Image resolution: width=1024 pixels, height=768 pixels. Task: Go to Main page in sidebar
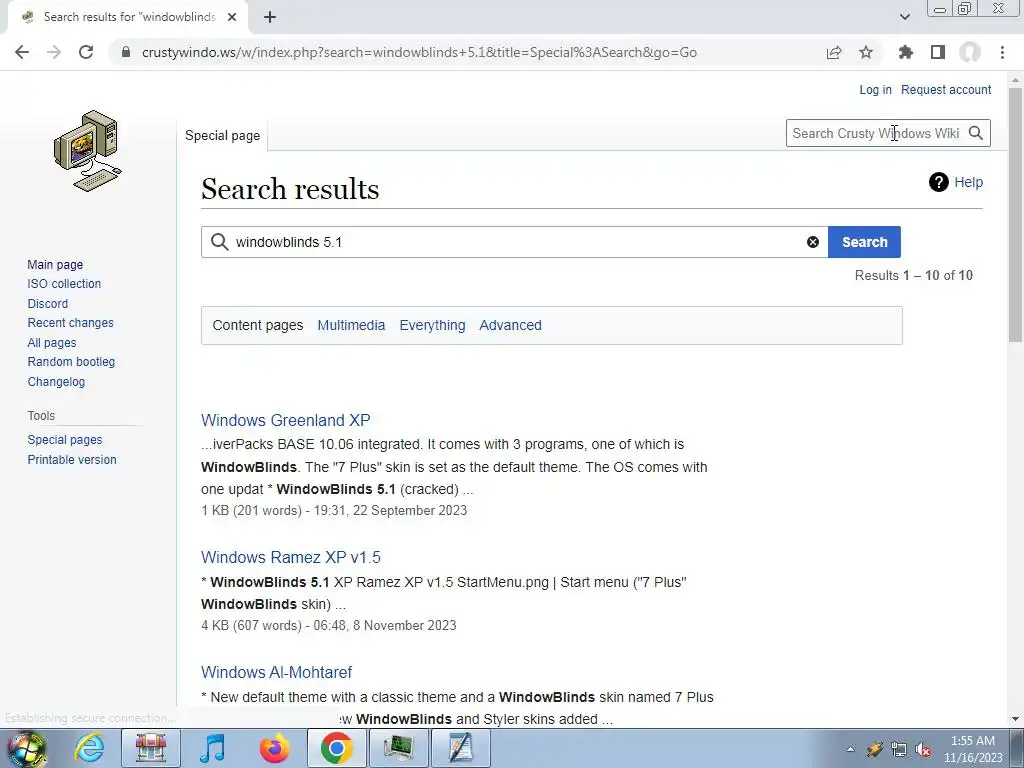point(55,264)
